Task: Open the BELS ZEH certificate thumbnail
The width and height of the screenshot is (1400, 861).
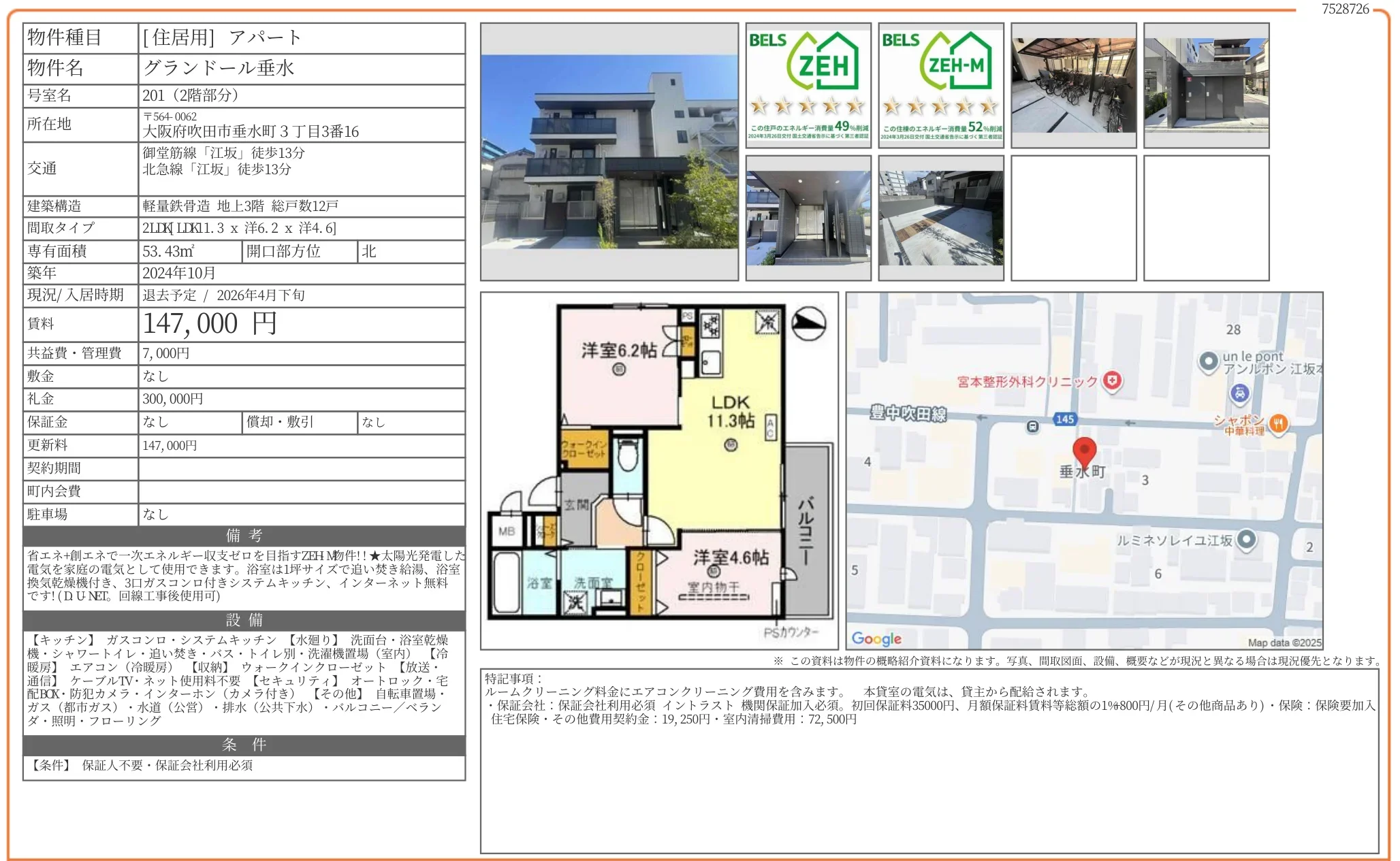Action: click(808, 85)
